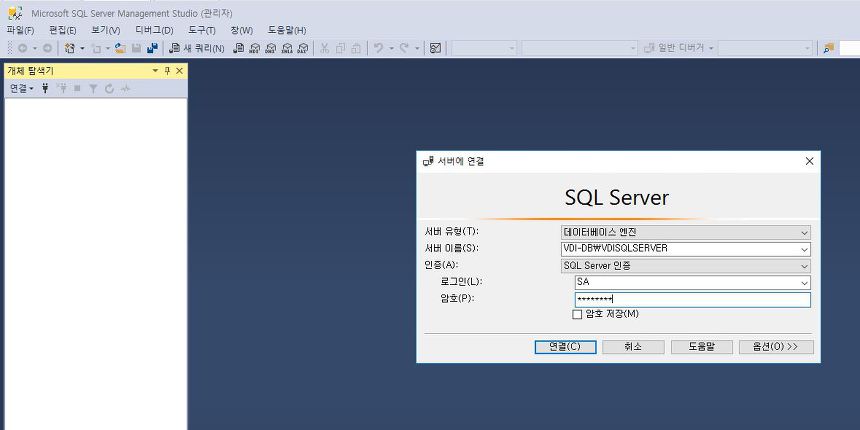The image size is (860, 430).
Task: Click the XMLA query icon
Action: [287, 48]
